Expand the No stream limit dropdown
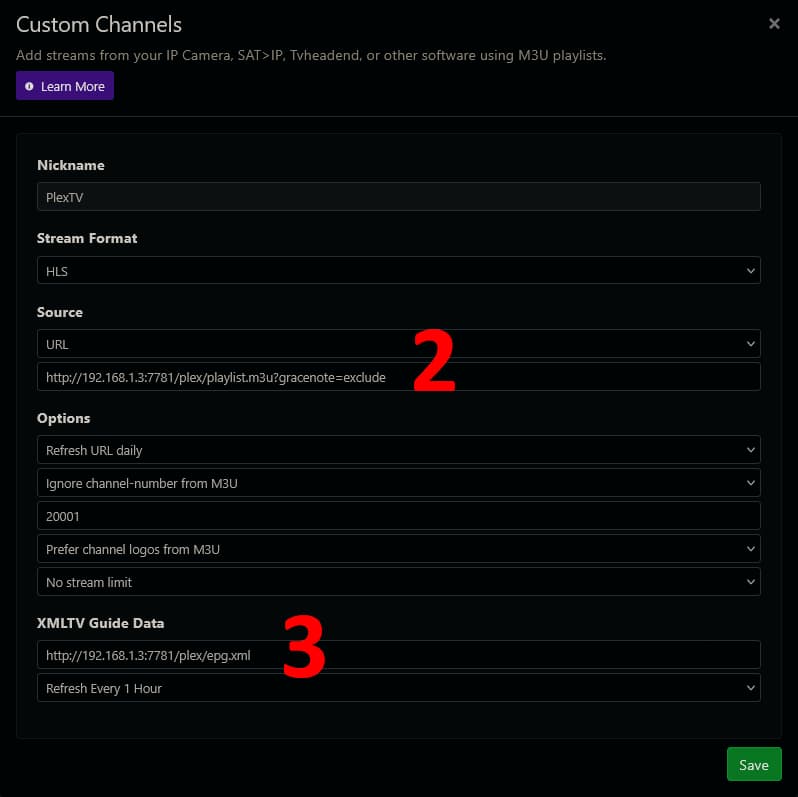This screenshot has width=798, height=797. pyautogui.click(x=398, y=582)
